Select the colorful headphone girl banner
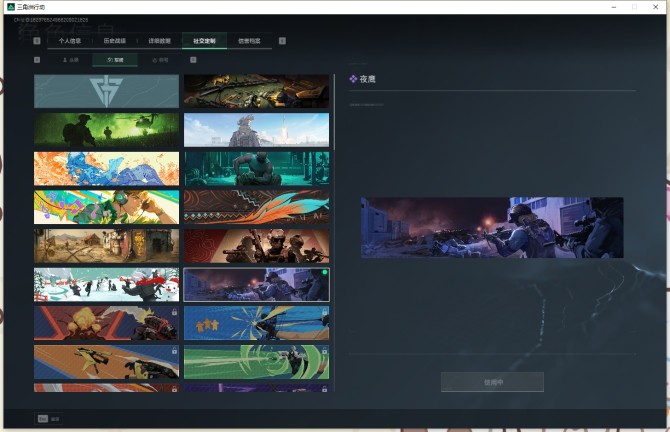This screenshot has height=432, width=670. click(x=106, y=207)
